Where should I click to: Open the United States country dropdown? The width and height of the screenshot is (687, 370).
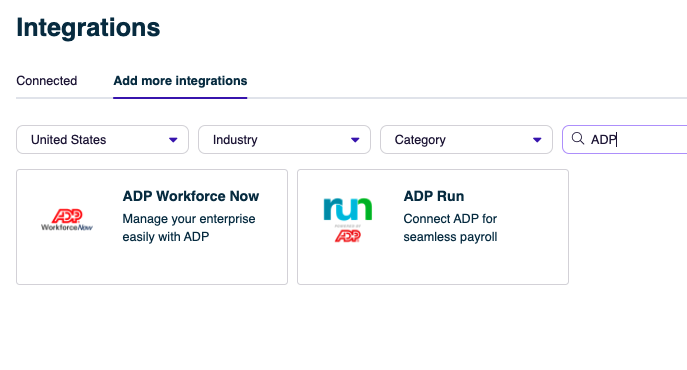click(x=103, y=140)
